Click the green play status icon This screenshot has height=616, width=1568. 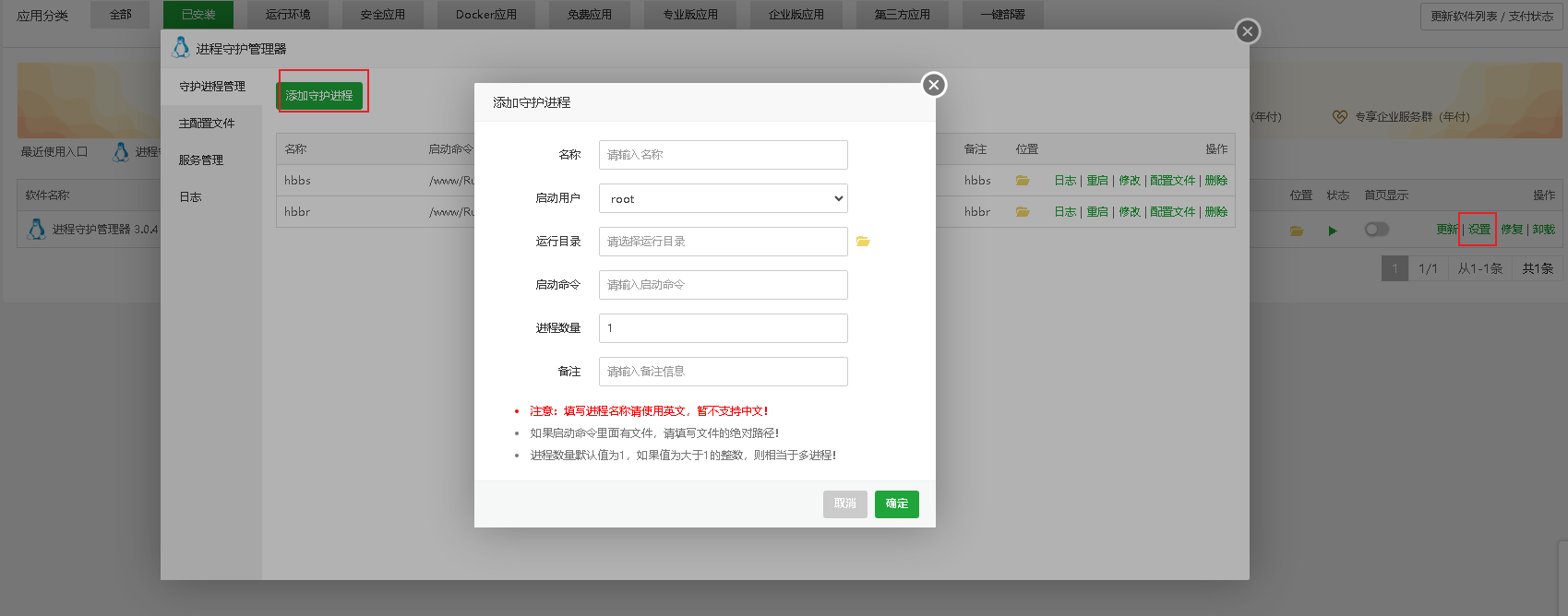click(1333, 231)
